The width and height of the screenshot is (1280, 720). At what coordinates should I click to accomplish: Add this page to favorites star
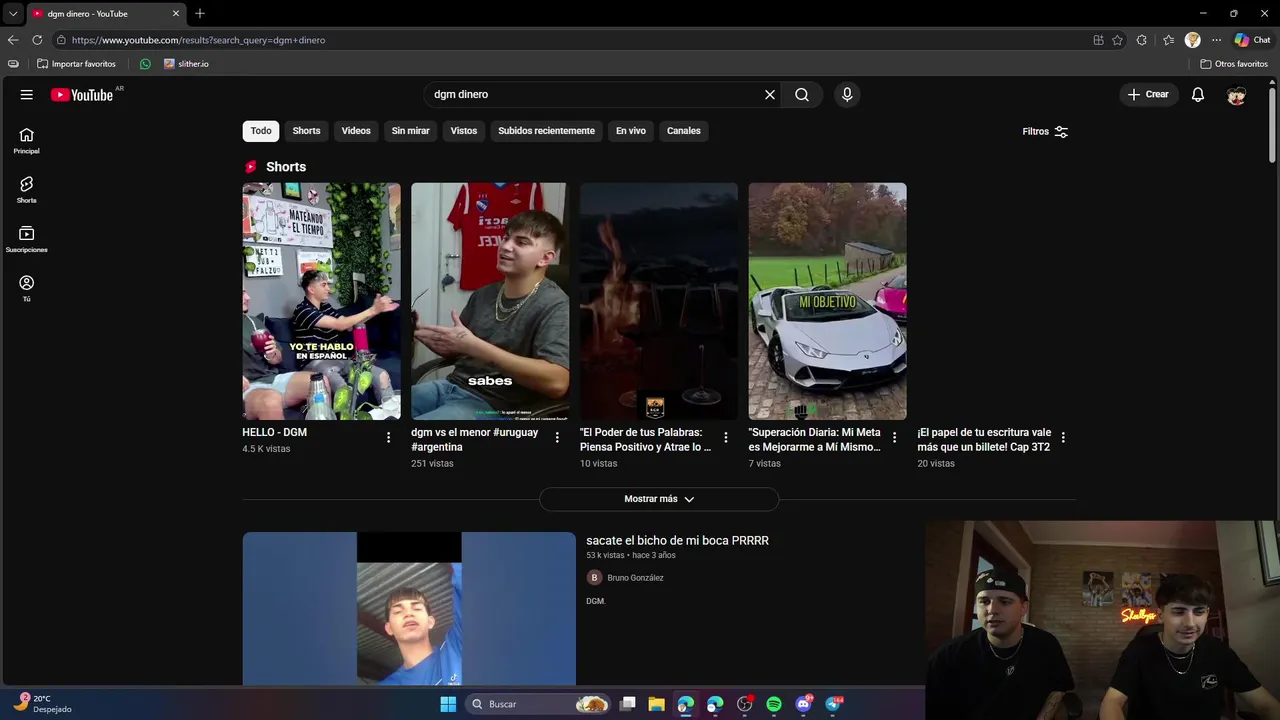1117,40
